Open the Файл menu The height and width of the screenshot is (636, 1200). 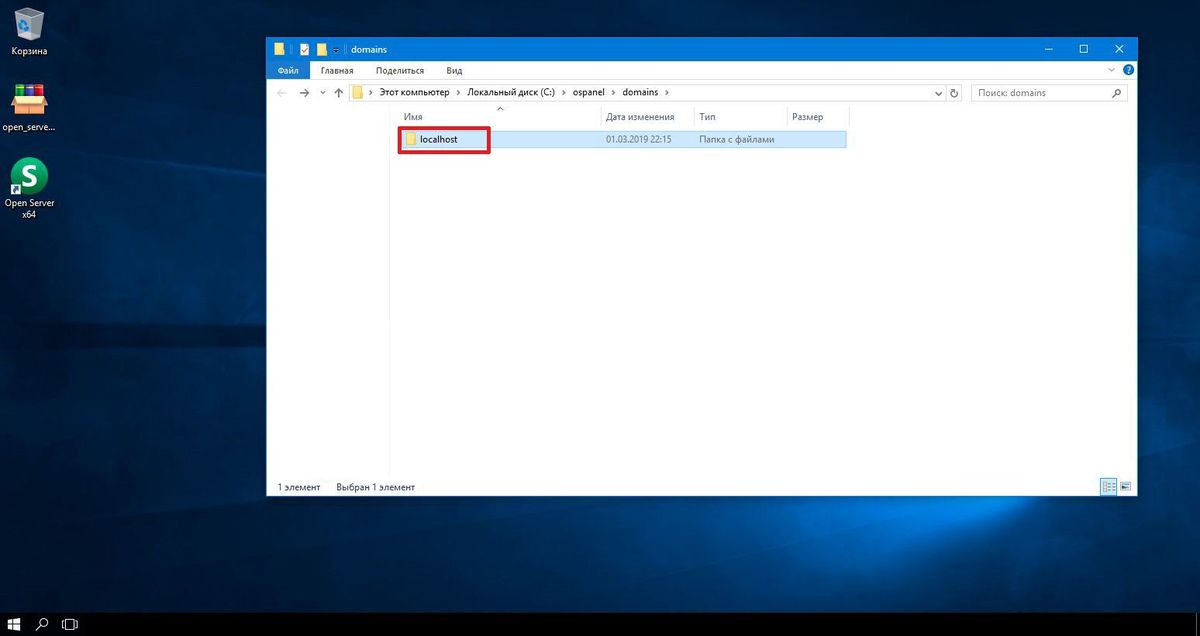click(x=288, y=70)
